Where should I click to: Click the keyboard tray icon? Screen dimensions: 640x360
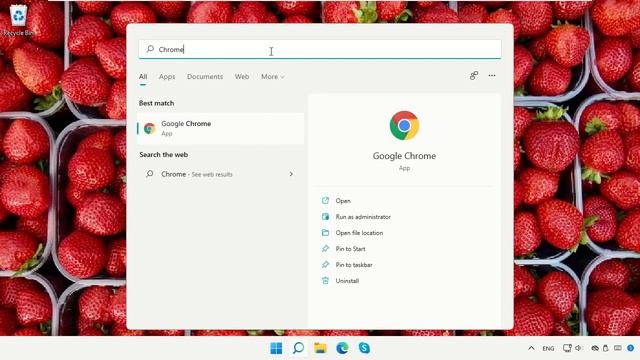618,348
